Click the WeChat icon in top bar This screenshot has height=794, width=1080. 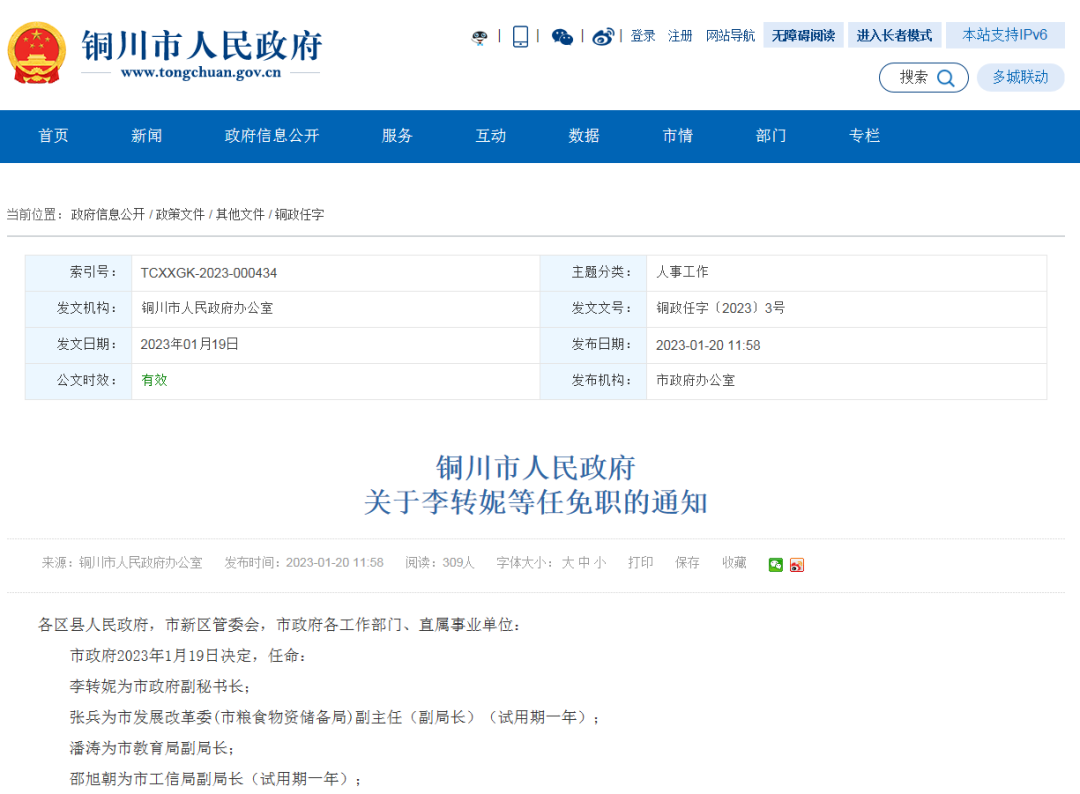[x=562, y=37]
